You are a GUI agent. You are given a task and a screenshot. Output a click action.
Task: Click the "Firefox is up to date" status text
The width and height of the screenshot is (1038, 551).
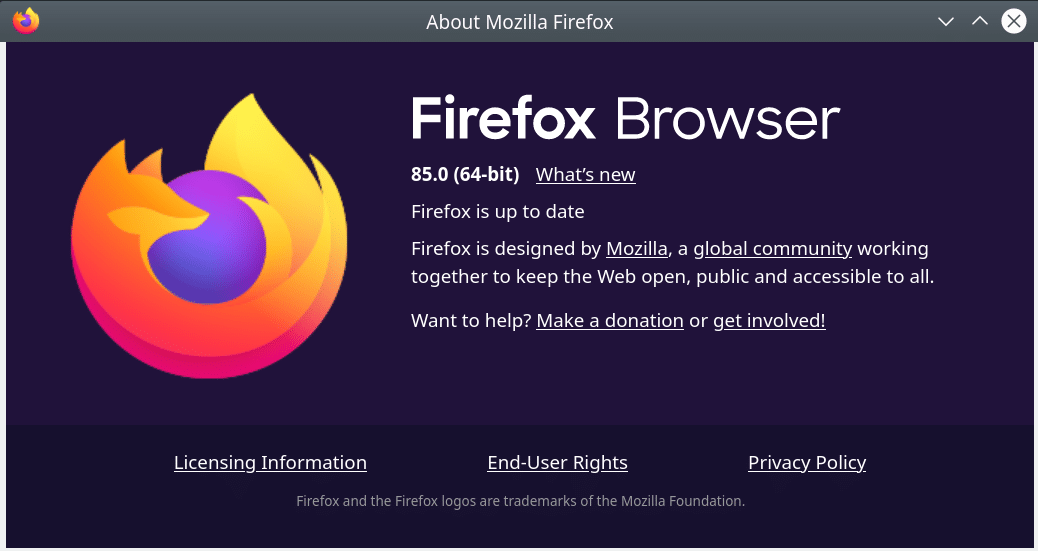[x=497, y=212]
